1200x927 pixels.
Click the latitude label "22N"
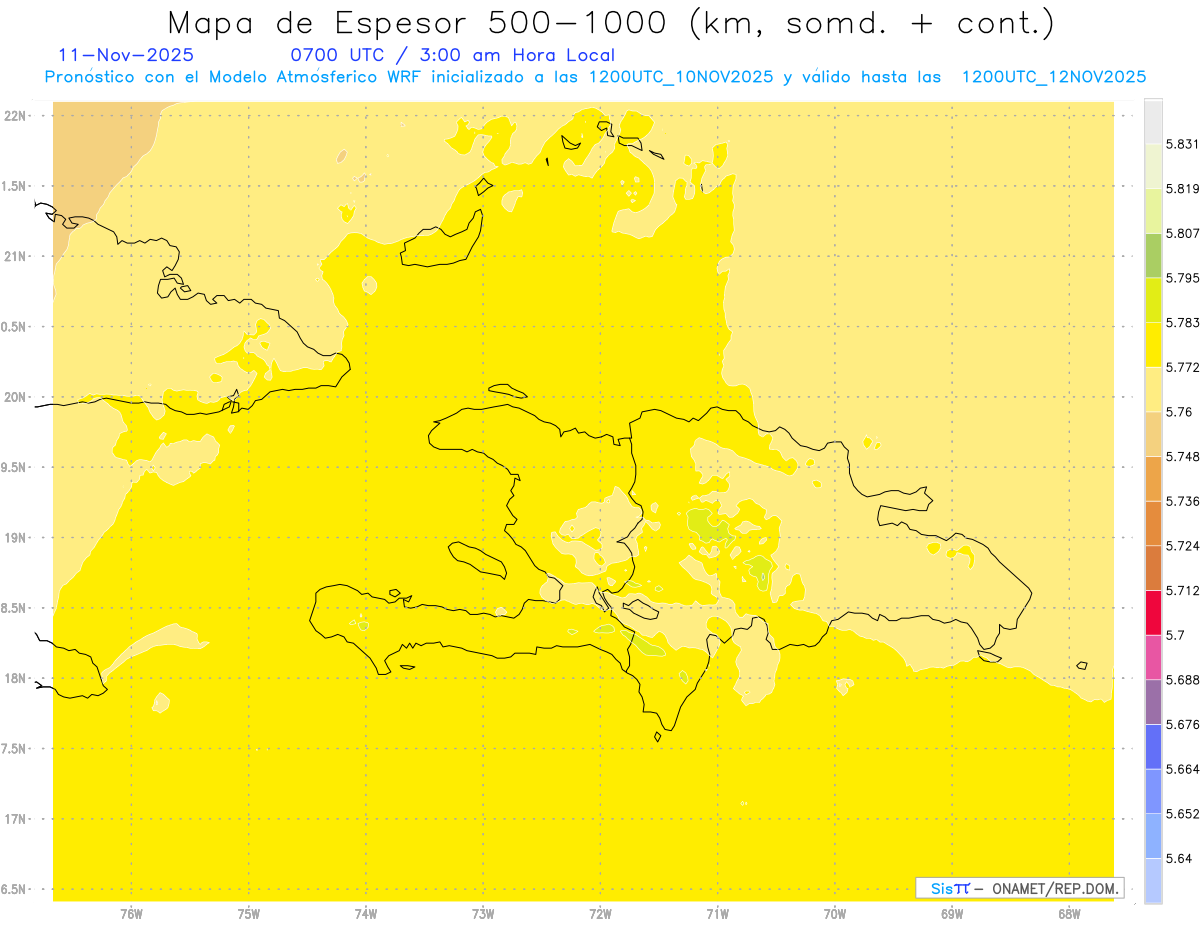[x=15, y=115]
